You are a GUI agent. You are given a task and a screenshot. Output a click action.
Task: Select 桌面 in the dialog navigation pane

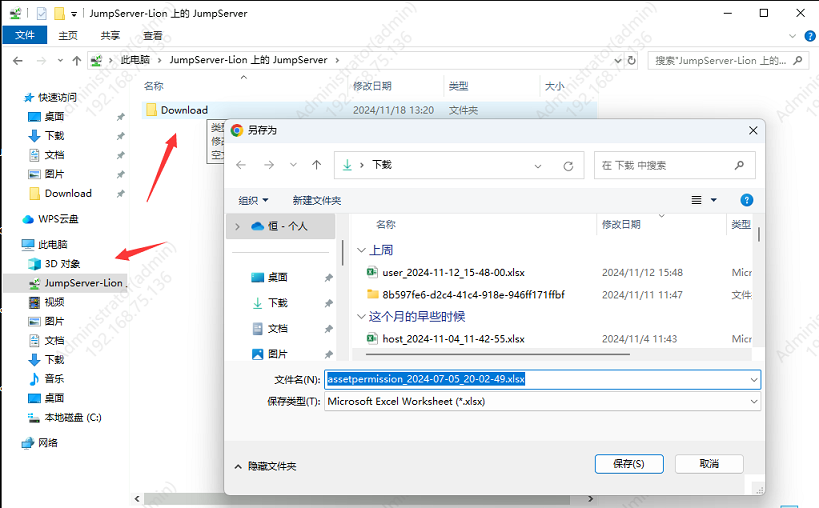277,277
